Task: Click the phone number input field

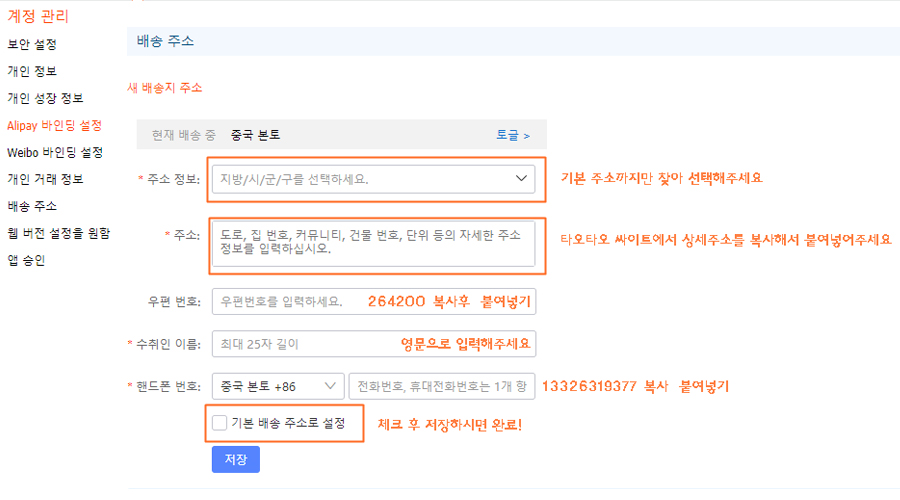Action: (x=442, y=386)
